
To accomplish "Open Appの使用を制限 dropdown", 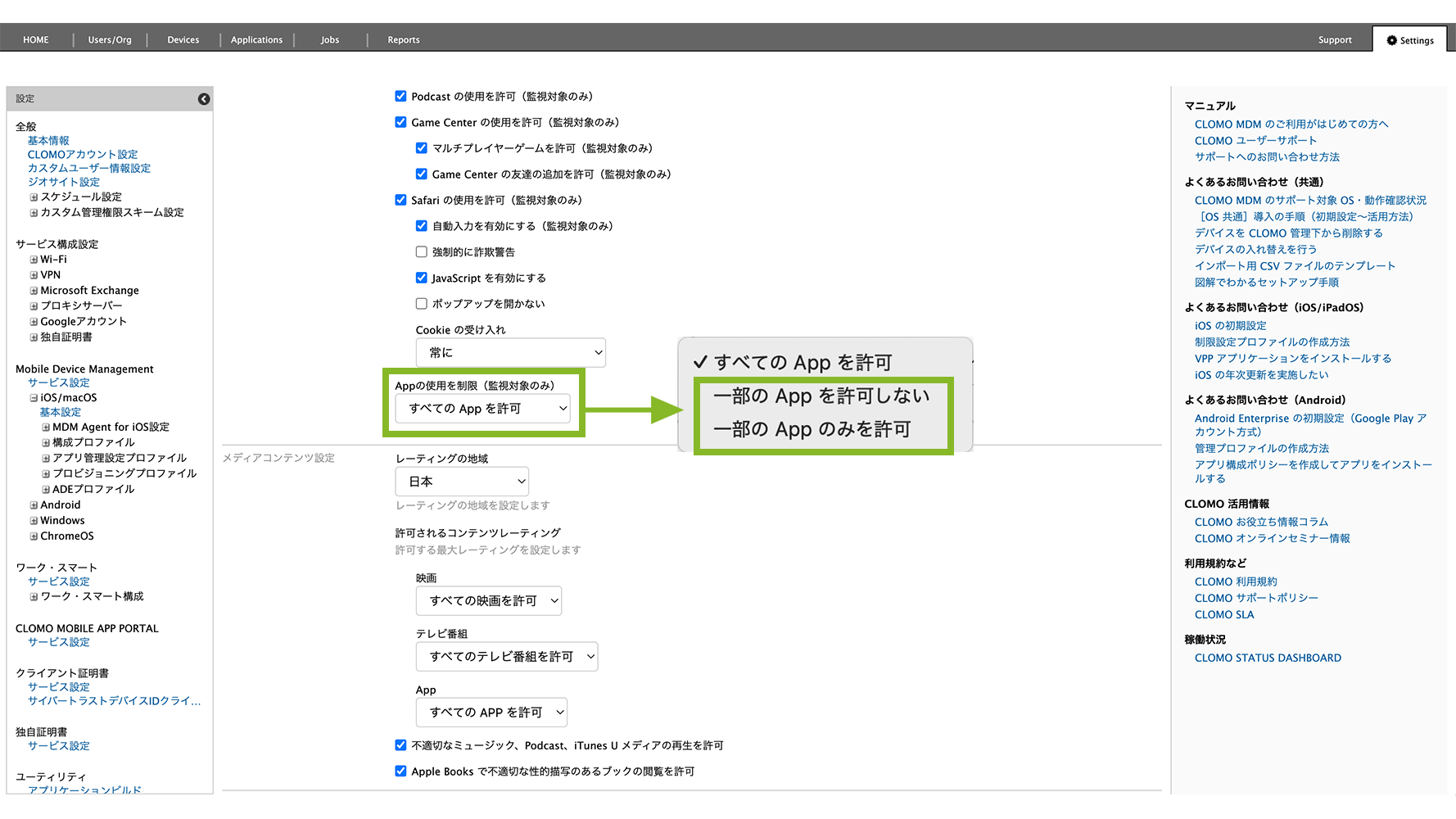I will pos(482,409).
